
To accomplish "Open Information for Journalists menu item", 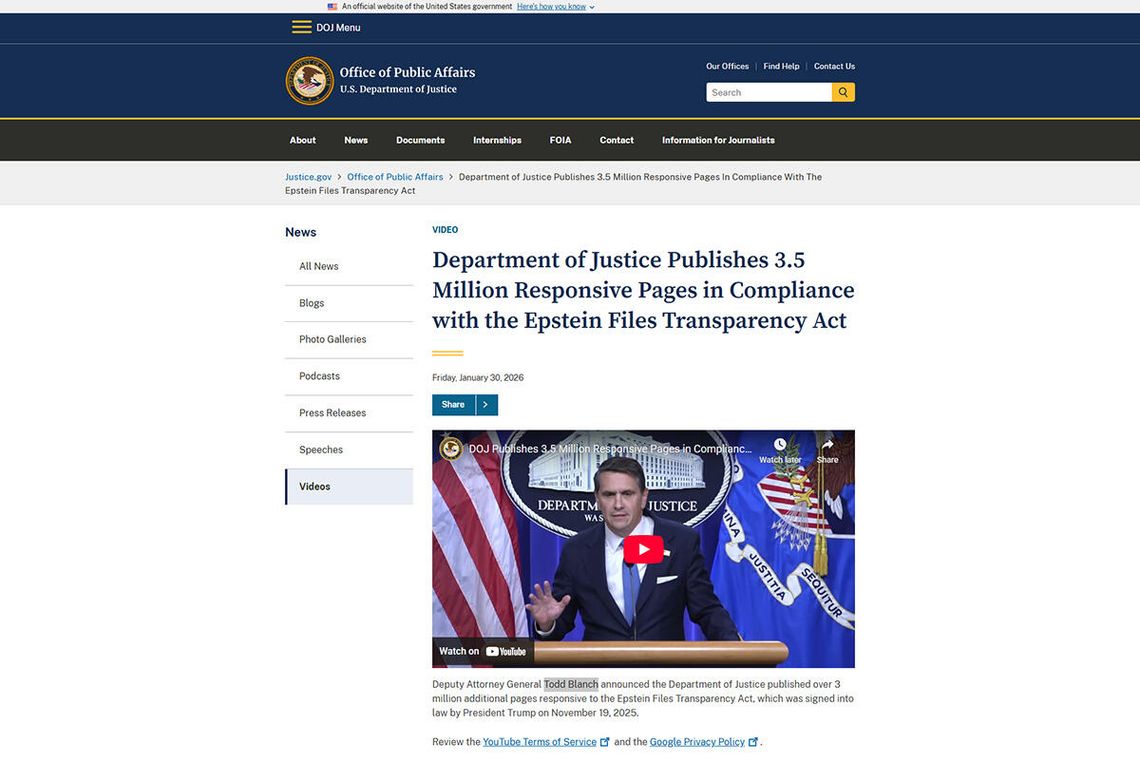I will [x=718, y=140].
